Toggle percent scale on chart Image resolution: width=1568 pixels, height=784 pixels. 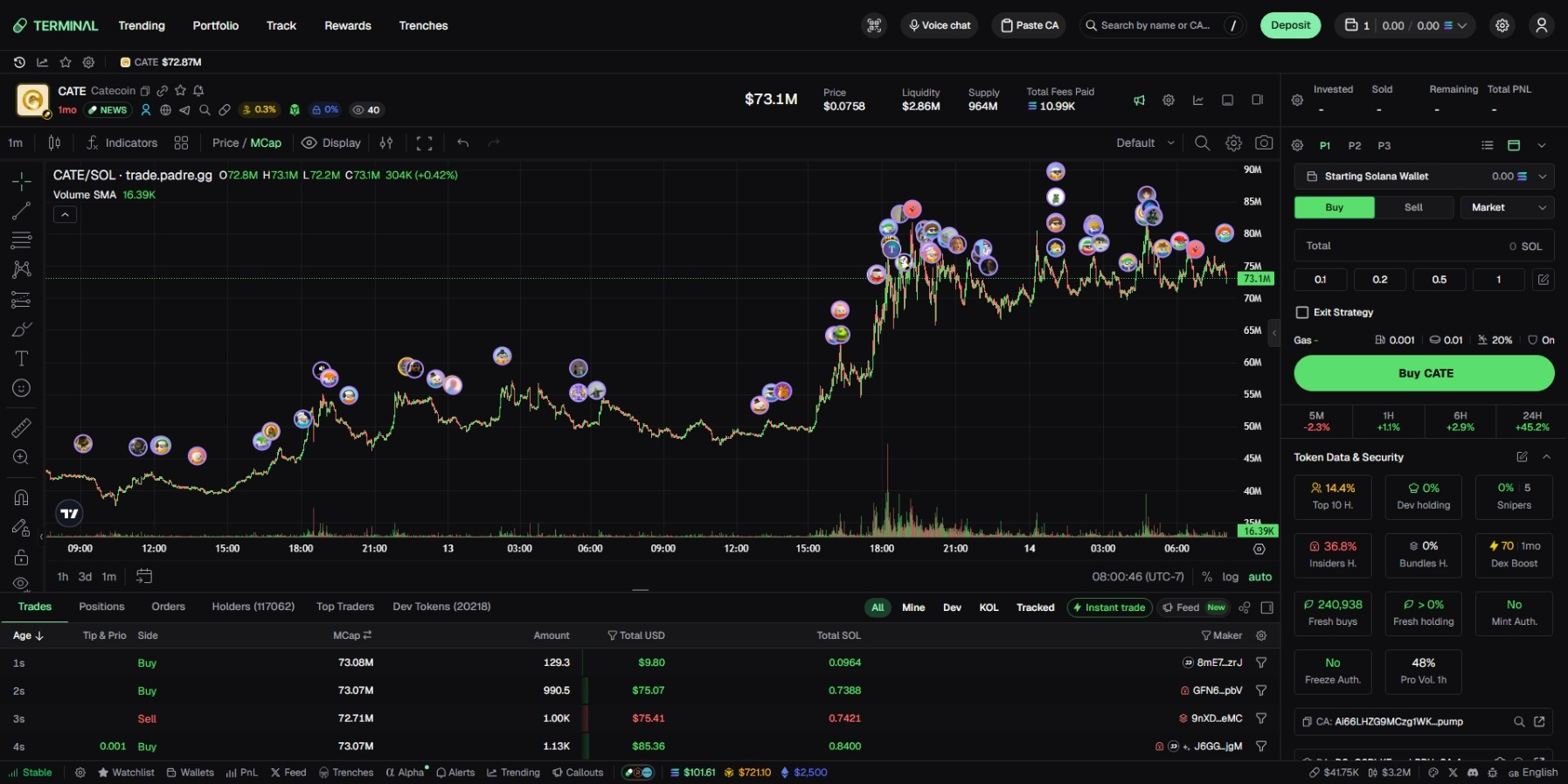coord(1207,577)
